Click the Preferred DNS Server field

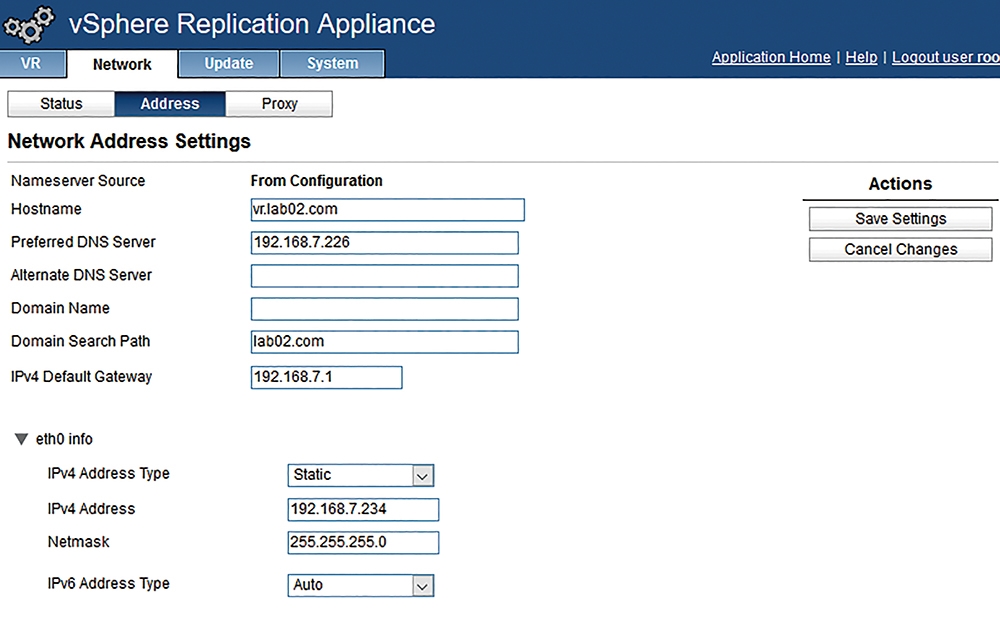[x=385, y=243]
